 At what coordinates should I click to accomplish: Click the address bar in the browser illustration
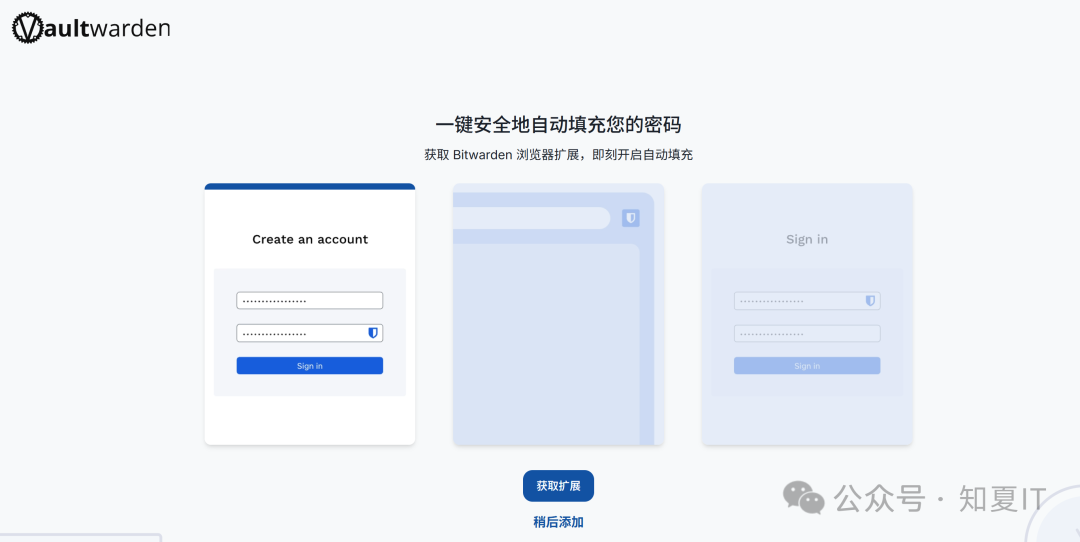(531, 218)
